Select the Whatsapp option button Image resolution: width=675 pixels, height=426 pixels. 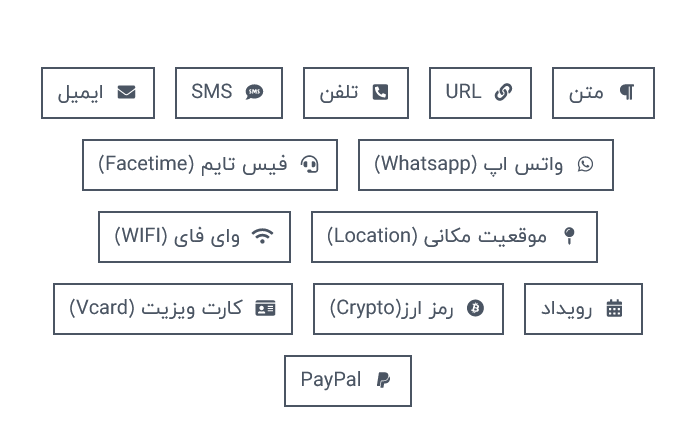pos(485,165)
